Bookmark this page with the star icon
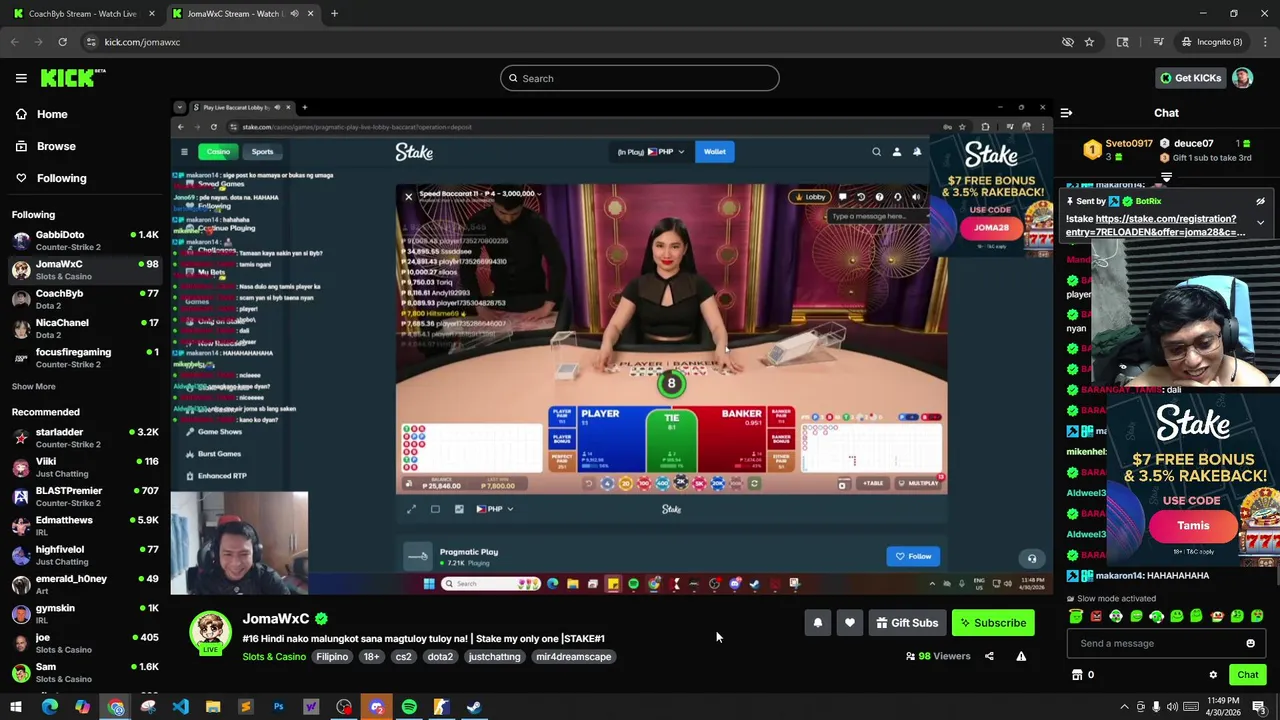Viewport: 1280px width, 720px height. point(1089,42)
